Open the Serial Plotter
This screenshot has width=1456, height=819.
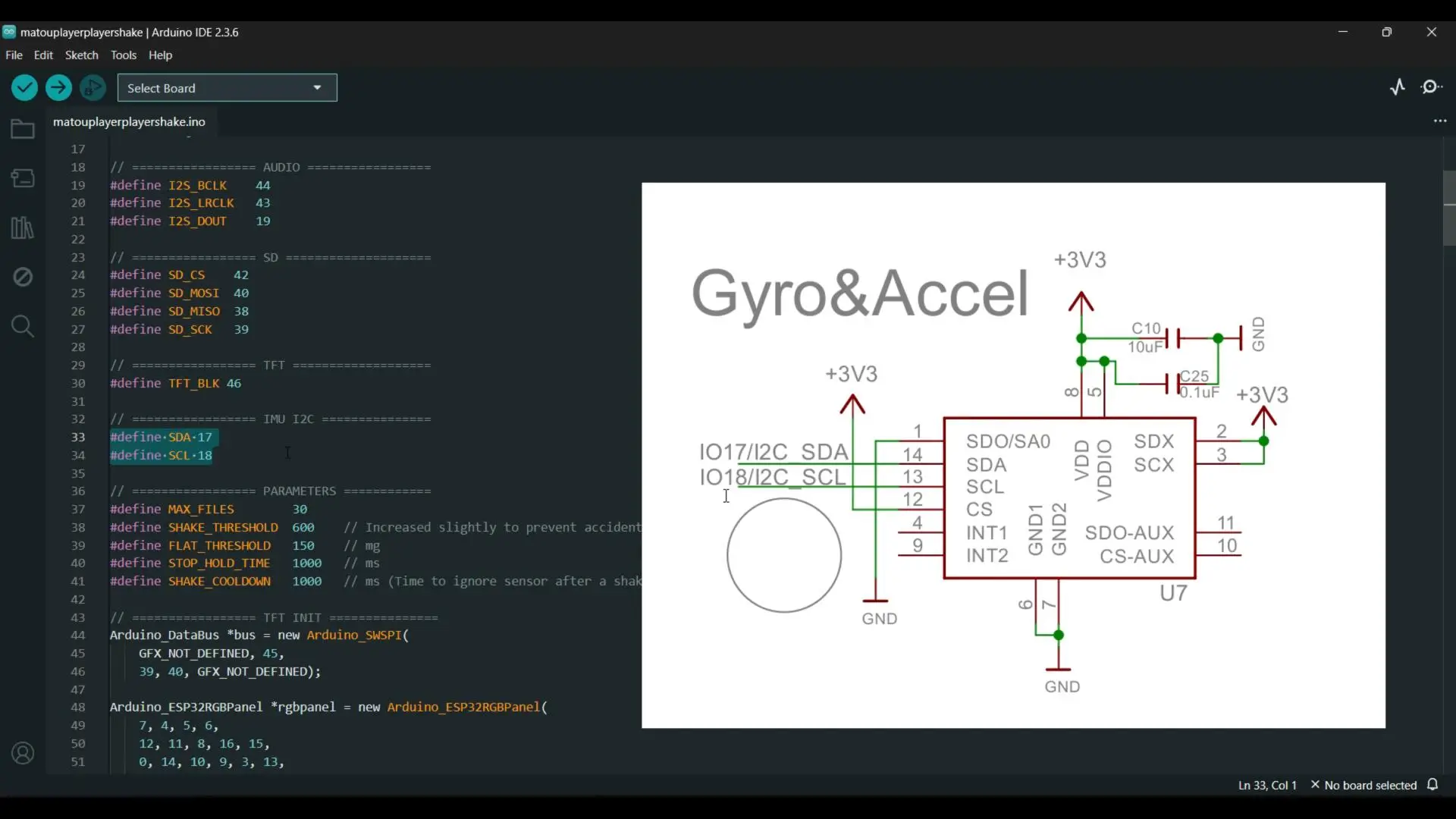tap(1398, 87)
